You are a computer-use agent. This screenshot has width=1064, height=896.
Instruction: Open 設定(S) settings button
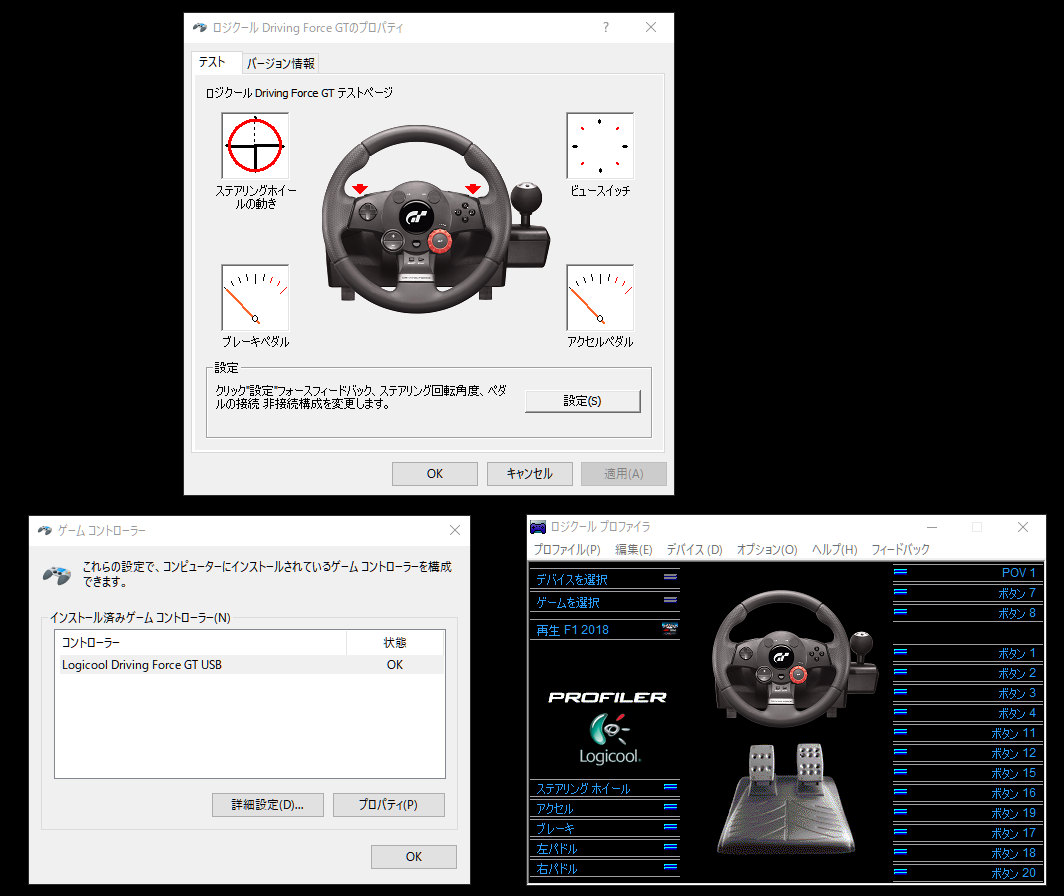pos(582,401)
